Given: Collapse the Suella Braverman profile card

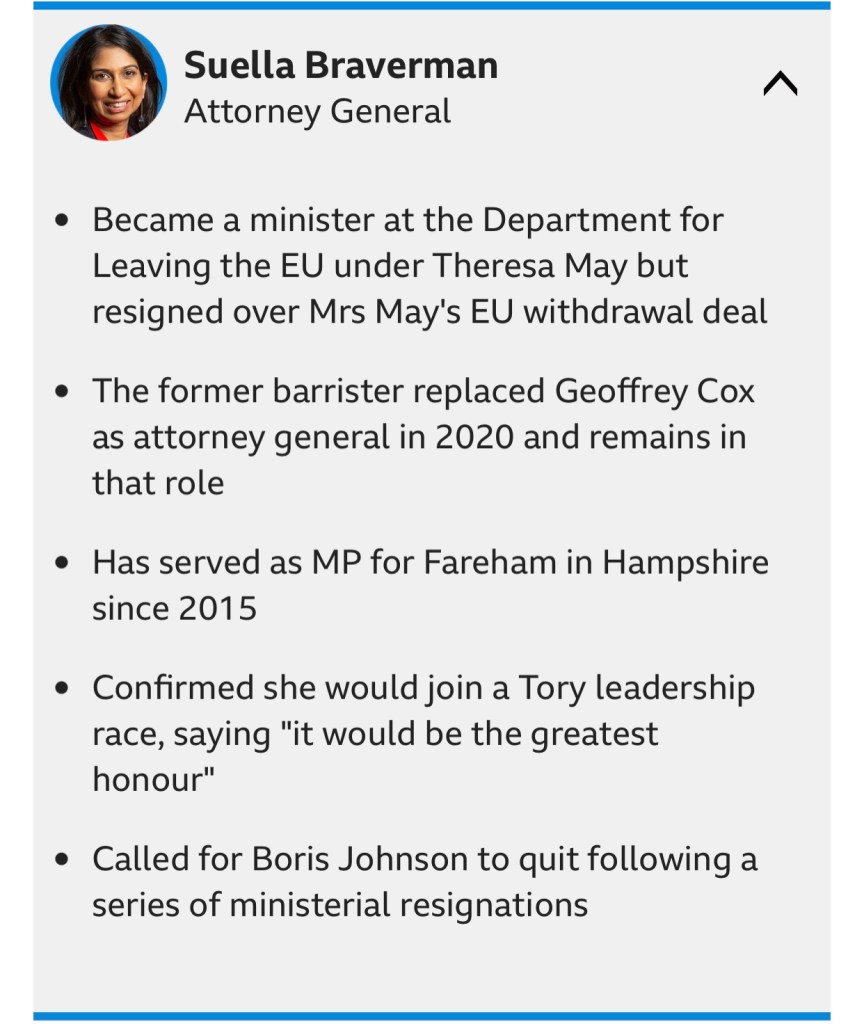Looking at the screenshot, I should pyautogui.click(x=780, y=84).
